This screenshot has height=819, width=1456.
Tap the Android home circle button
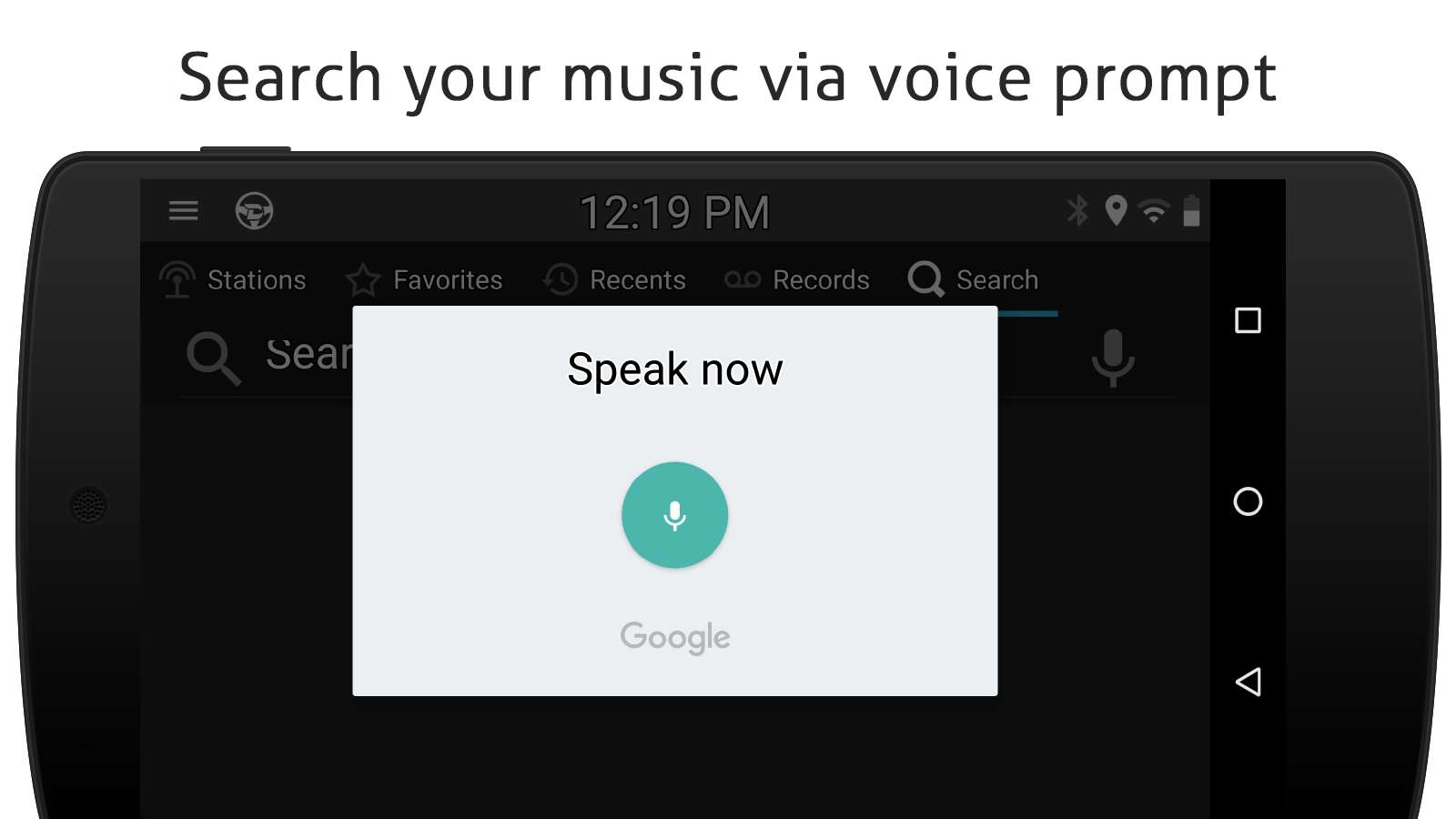(1248, 501)
